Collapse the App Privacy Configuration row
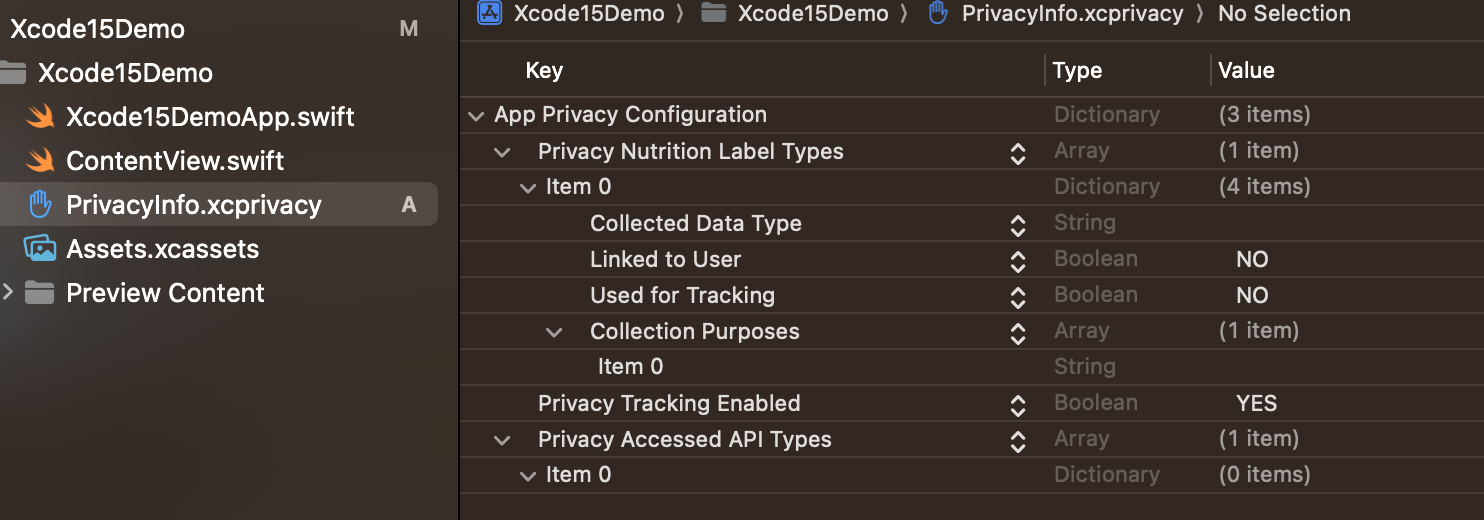This screenshot has height=520, width=1484. [x=476, y=116]
